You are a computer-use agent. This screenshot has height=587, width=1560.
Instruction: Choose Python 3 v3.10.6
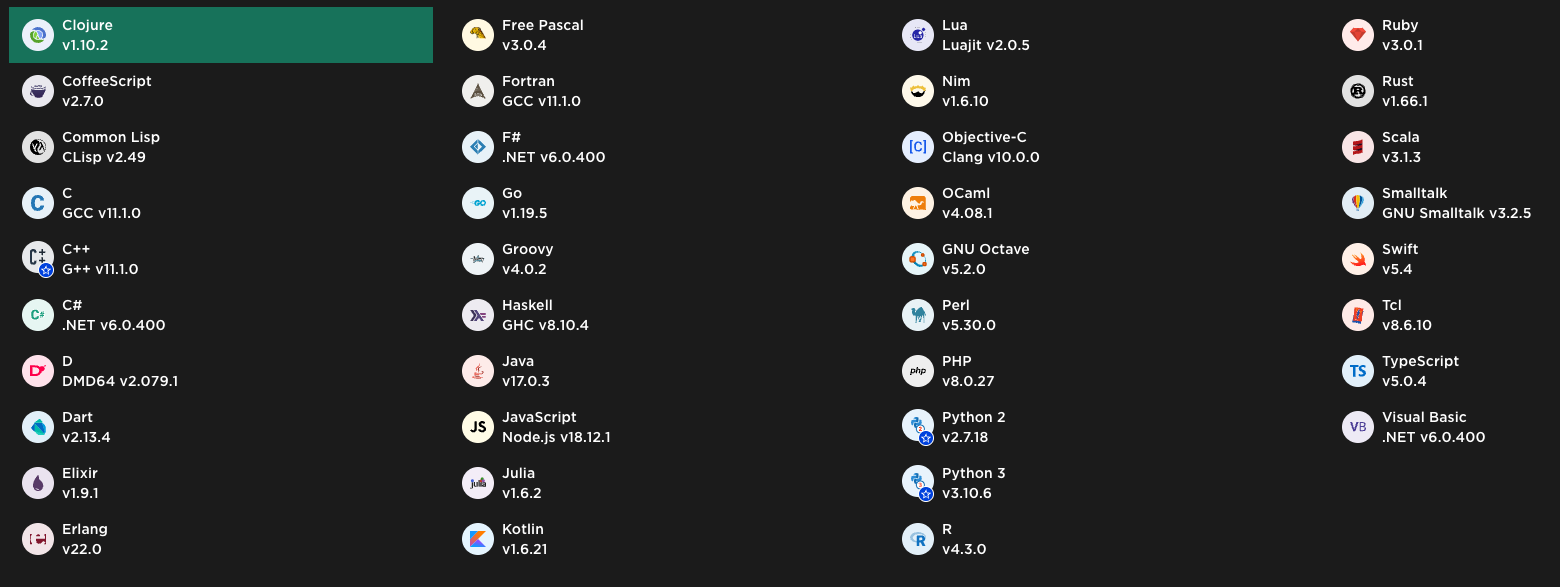pos(1109,483)
